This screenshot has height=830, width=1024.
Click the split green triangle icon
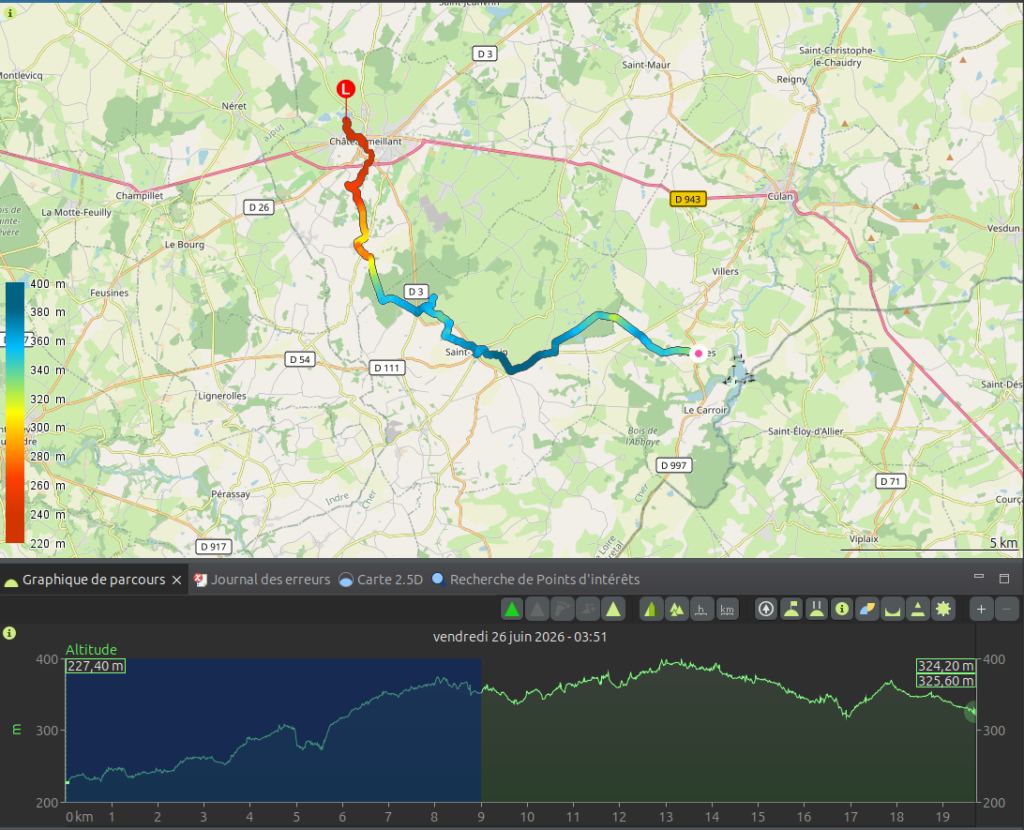pos(651,609)
